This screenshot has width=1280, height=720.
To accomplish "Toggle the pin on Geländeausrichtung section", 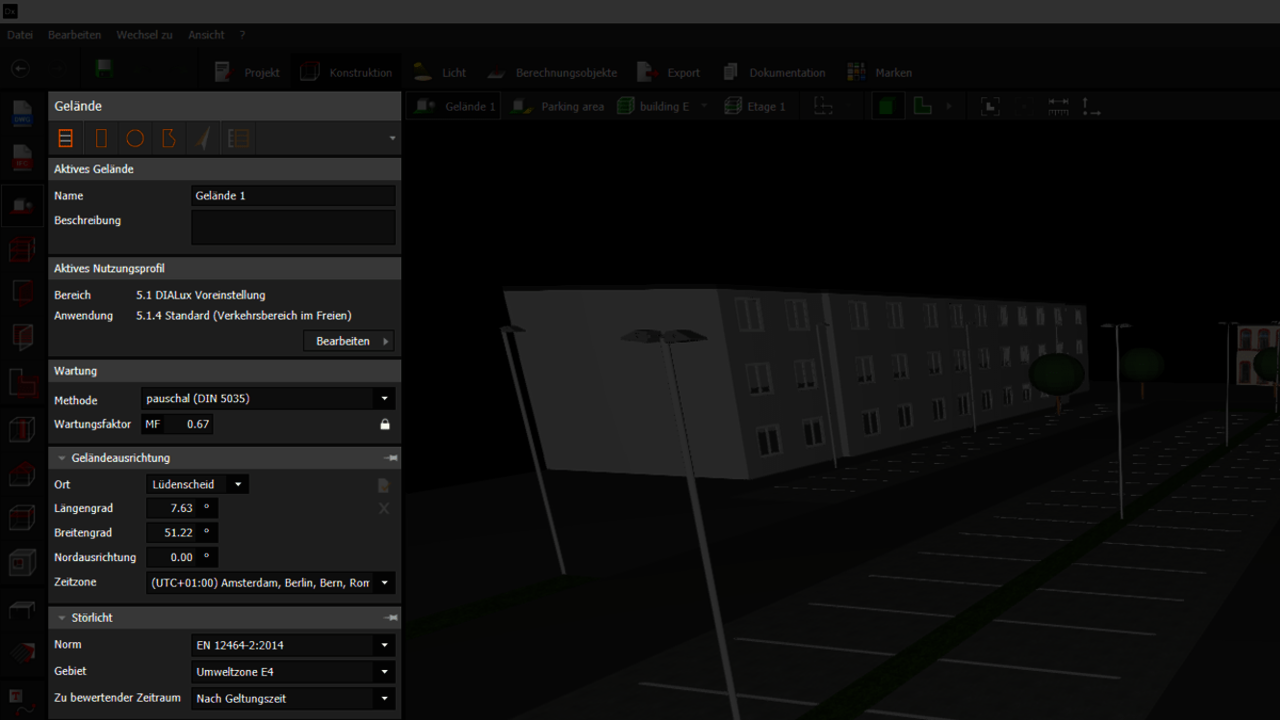I will coord(390,458).
